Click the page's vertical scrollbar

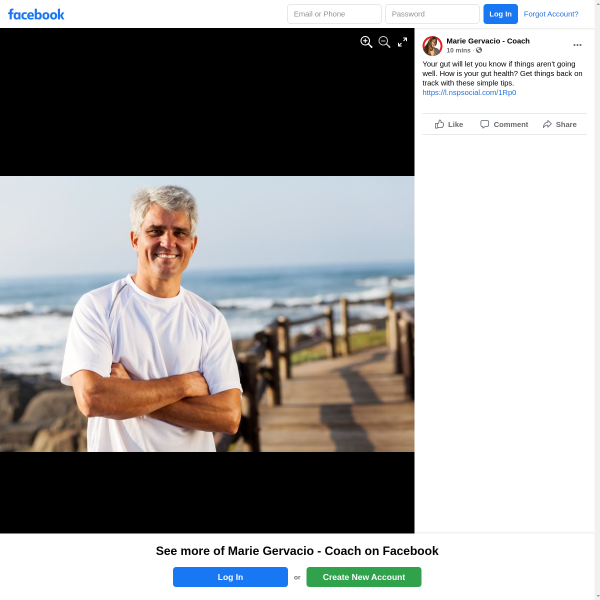tap(597, 300)
